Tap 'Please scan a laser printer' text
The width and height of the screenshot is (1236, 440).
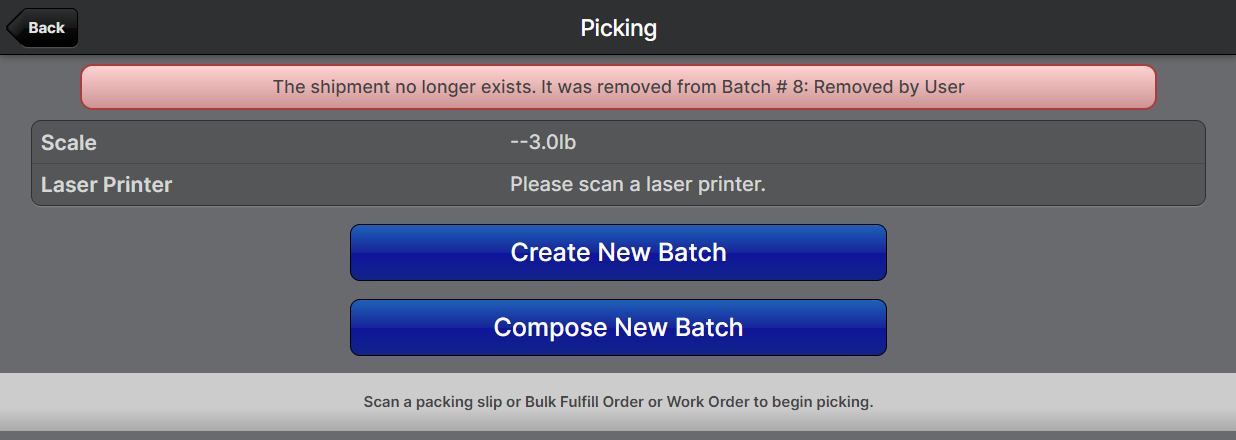click(637, 185)
